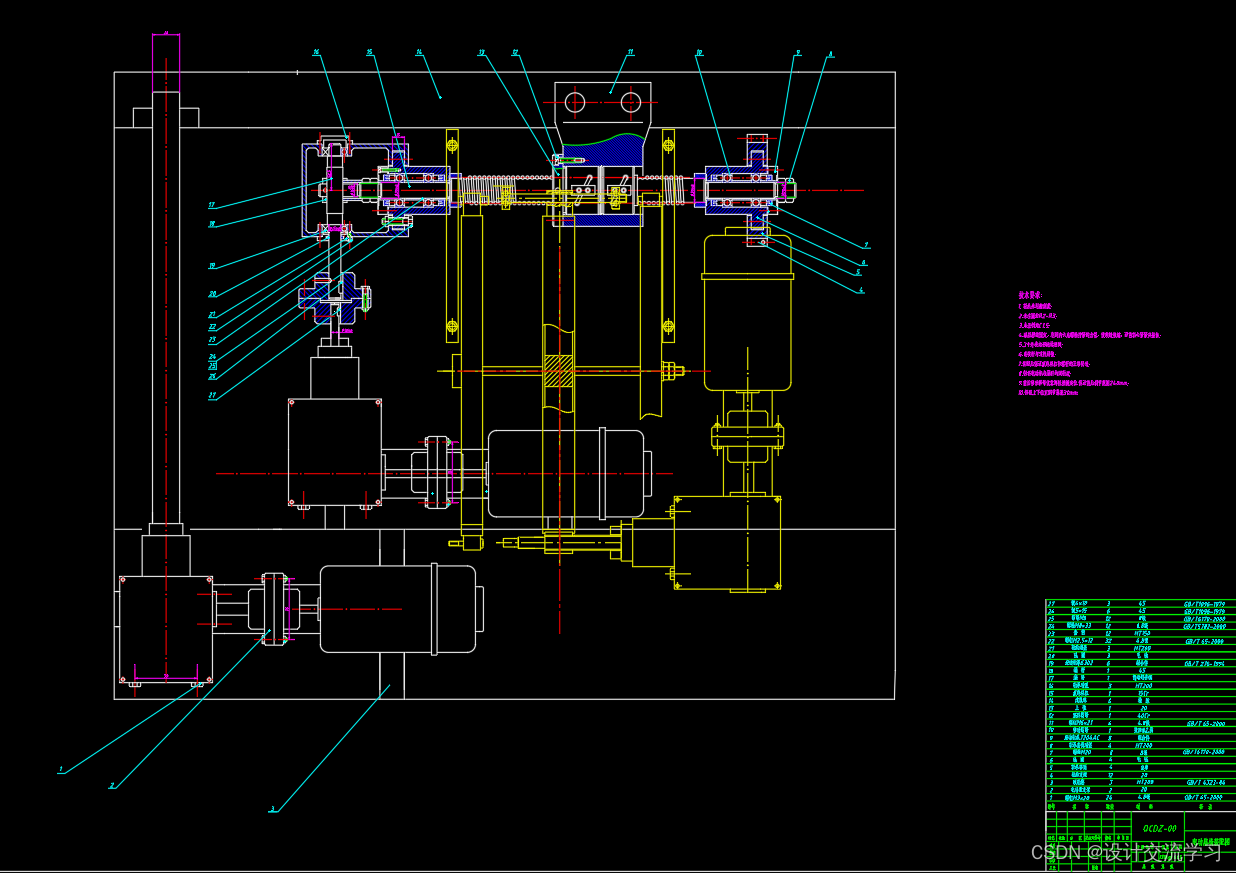The width and height of the screenshot is (1236, 873).
Task: Click part balloon number 2 at leader end
Action: [111, 786]
